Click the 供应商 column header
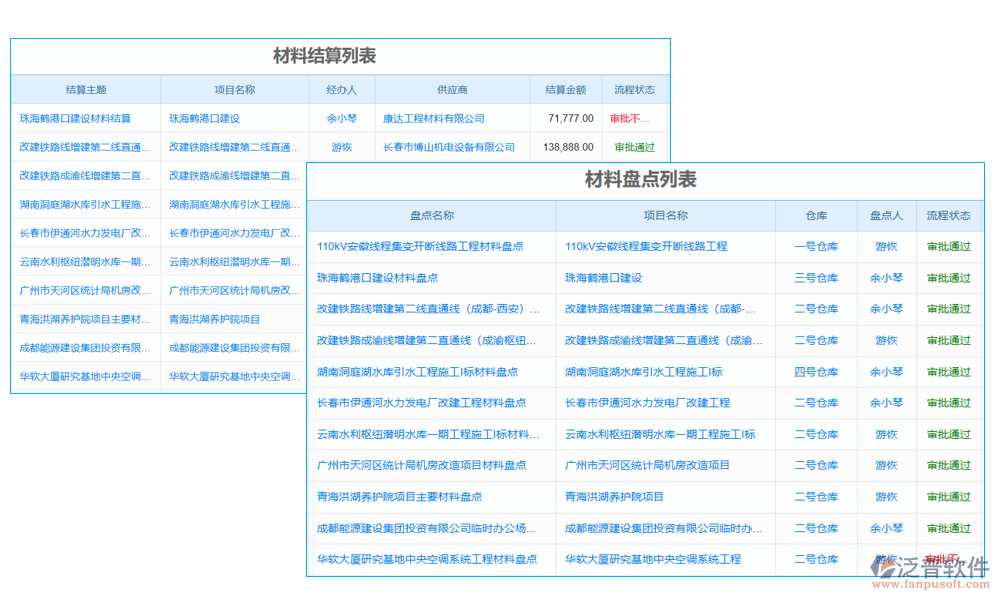Viewport: 1000px width, 600px height. tap(452, 89)
